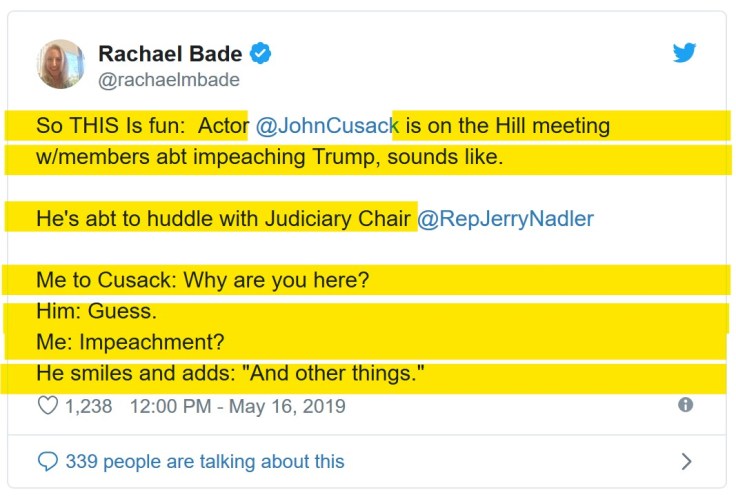Open "339 people are talking about this"
The image size is (736, 499).
click(x=204, y=461)
